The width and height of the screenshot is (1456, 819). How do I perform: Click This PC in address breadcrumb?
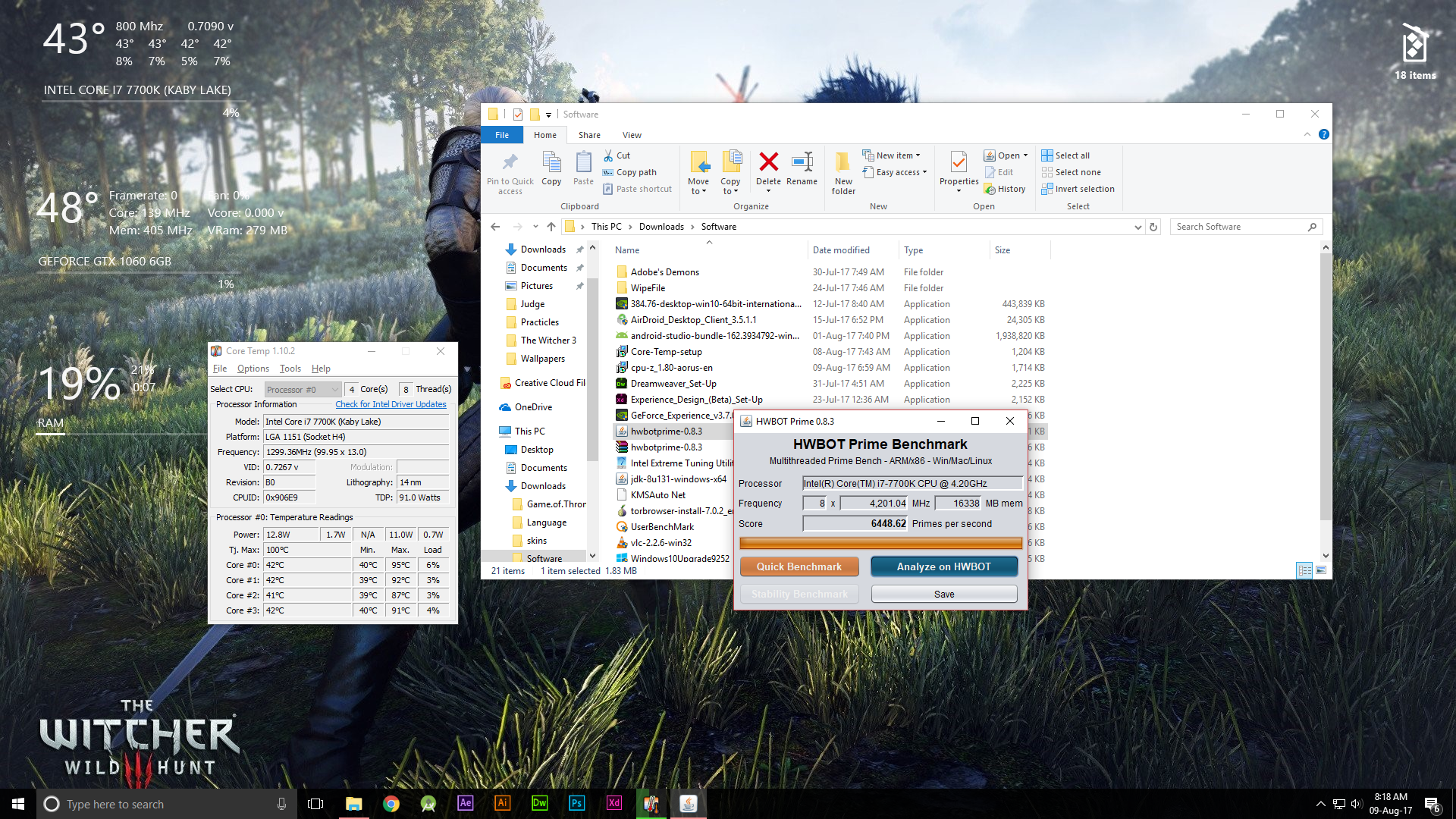606,227
